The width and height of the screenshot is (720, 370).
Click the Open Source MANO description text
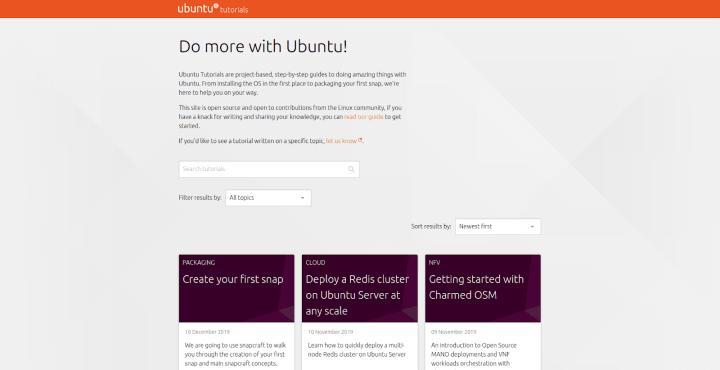[x=474, y=356]
